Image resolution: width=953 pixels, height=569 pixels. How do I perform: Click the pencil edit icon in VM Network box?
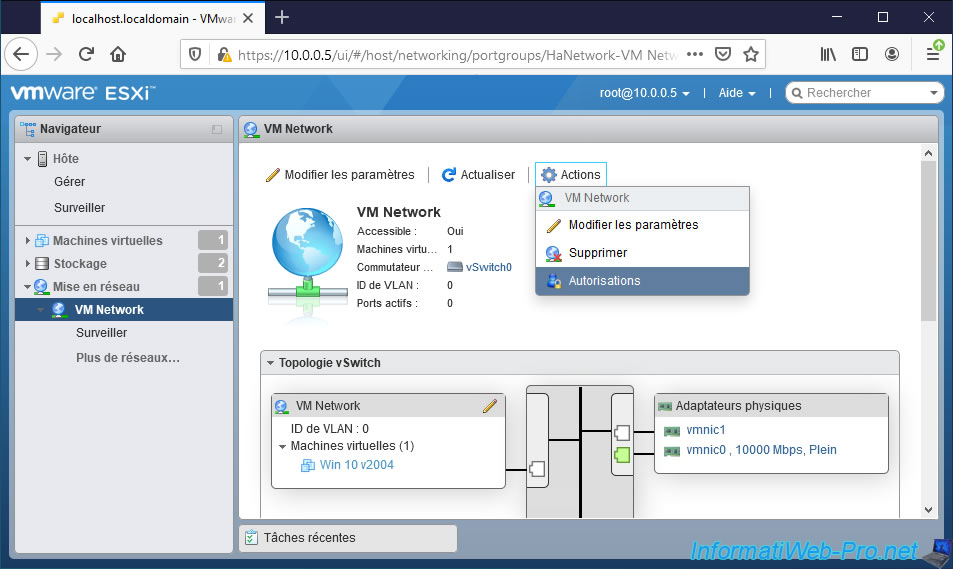pyautogui.click(x=489, y=406)
